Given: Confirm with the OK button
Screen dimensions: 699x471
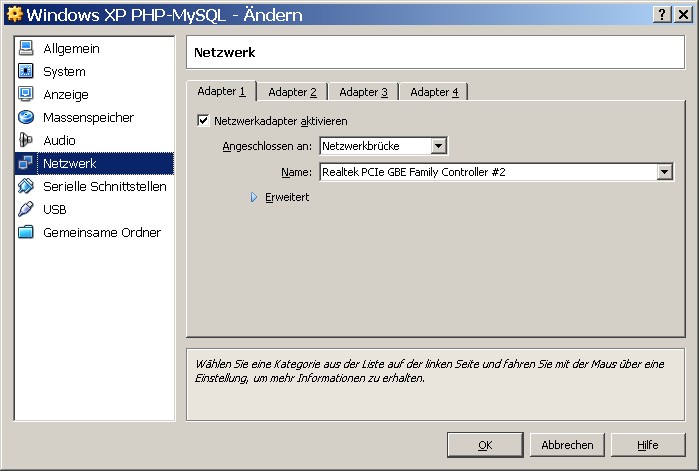Looking at the screenshot, I should pyautogui.click(x=485, y=445).
